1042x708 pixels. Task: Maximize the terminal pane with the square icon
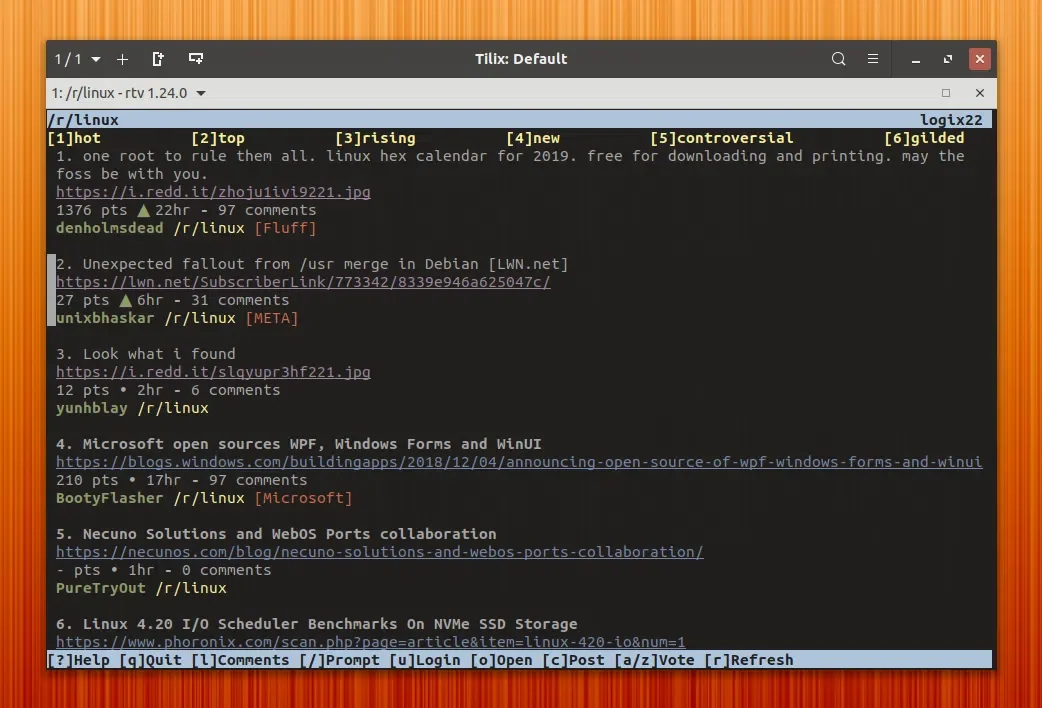tap(944, 92)
